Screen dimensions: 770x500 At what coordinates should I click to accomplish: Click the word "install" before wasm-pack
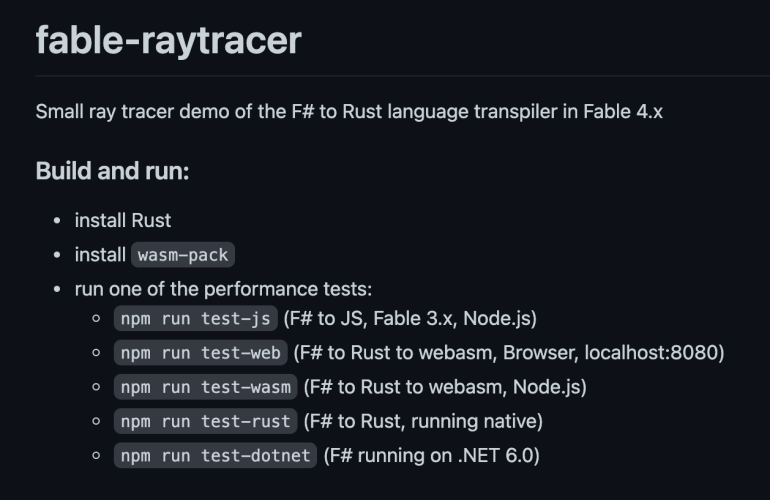100,255
